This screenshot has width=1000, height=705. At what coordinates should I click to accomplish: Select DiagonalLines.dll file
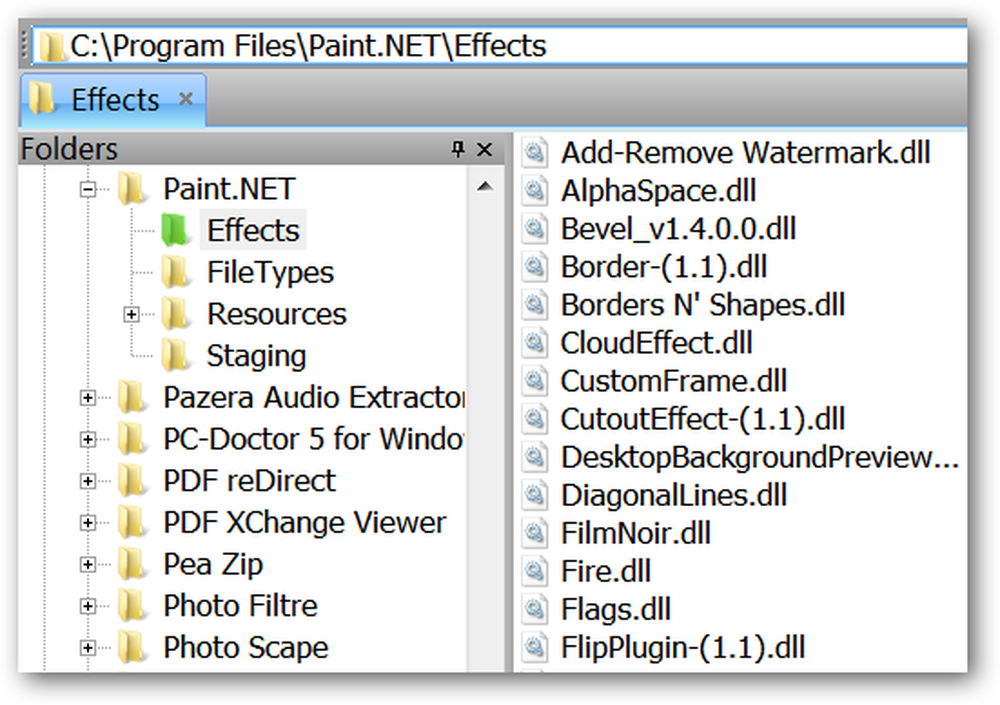pyautogui.click(x=674, y=496)
